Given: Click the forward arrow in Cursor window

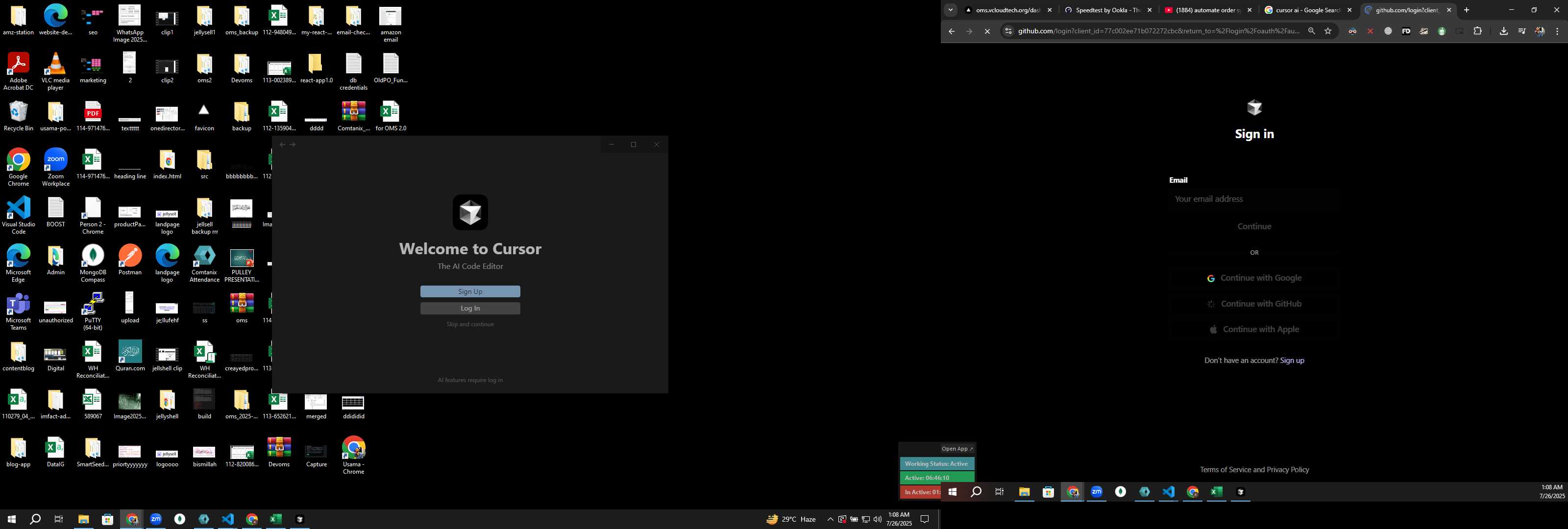Looking at the screenshot, I should pyautogui.click(x=293, y=145).
